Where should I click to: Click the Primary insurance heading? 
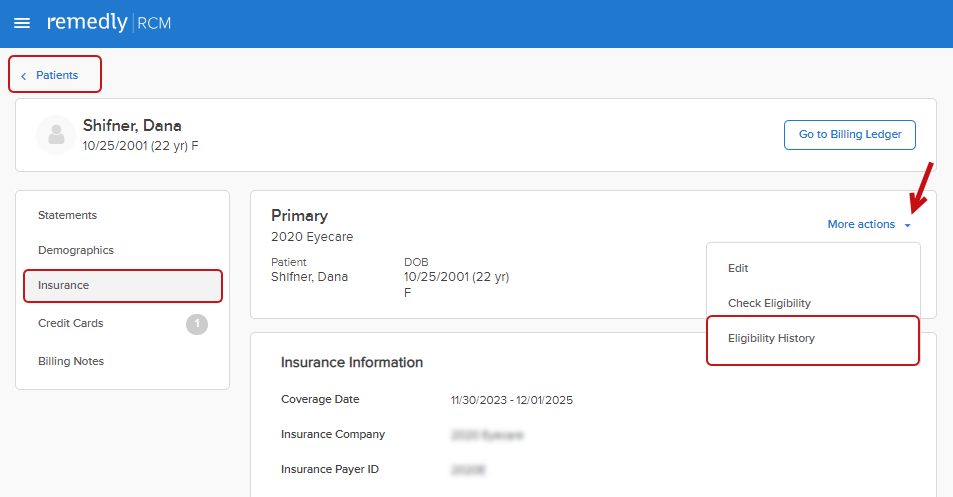pos(299,215)
